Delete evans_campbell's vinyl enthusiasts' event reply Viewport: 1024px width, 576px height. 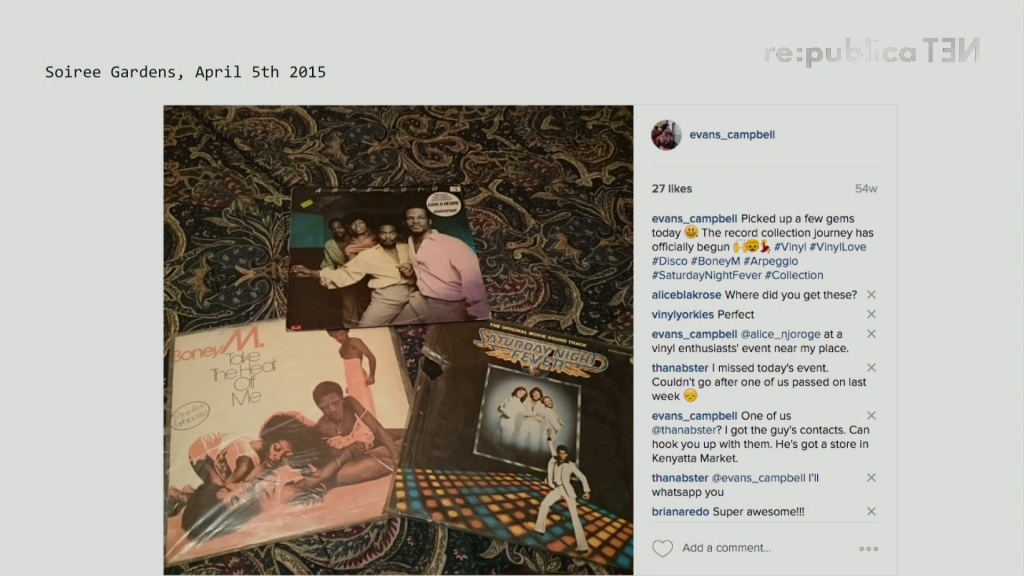tap(871, 334)
